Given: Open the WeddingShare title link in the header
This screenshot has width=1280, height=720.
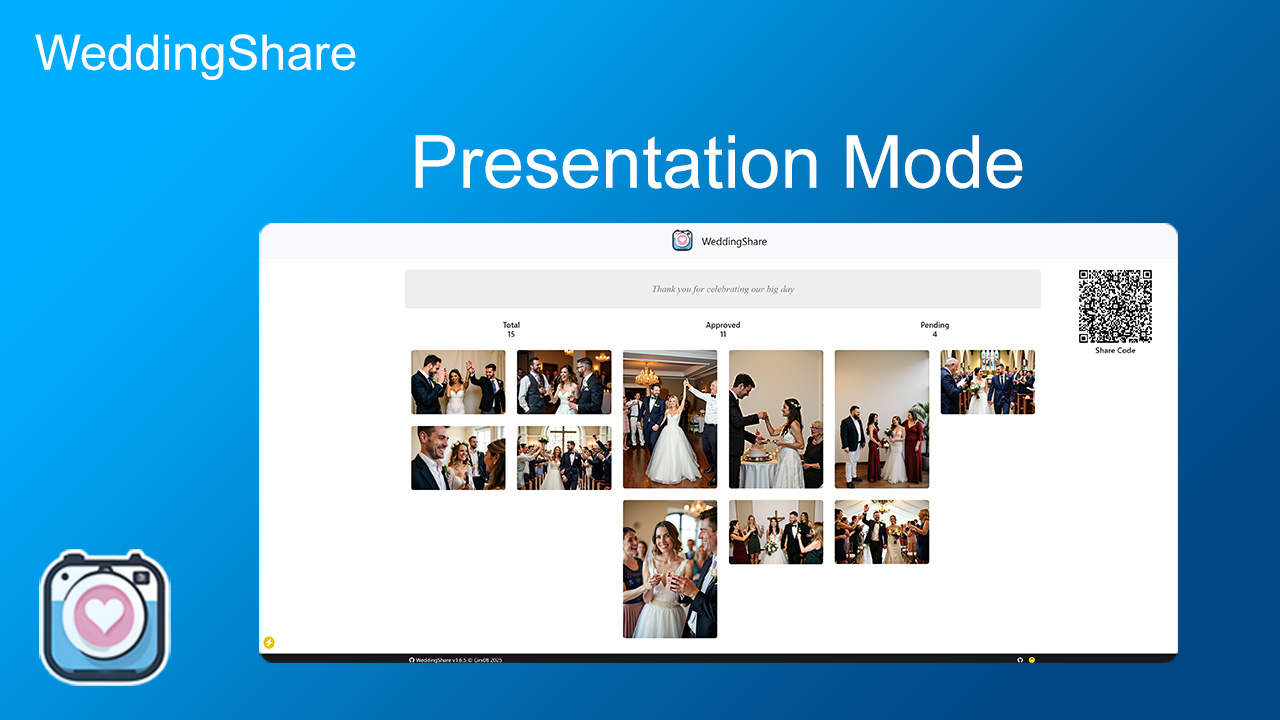Looking at the screenshot, I should (x=734, y=241).
